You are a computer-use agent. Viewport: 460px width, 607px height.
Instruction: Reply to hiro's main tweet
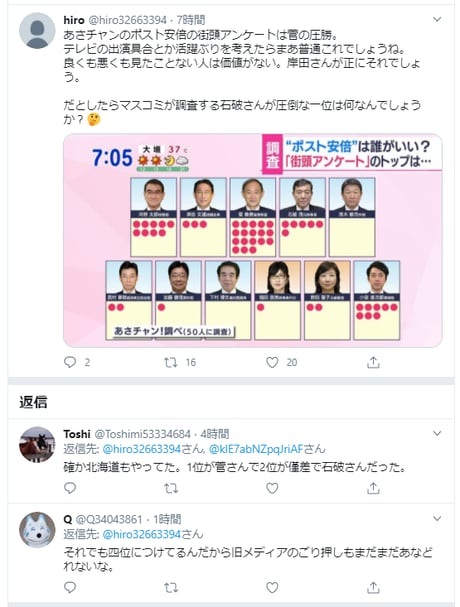[70, 362]
